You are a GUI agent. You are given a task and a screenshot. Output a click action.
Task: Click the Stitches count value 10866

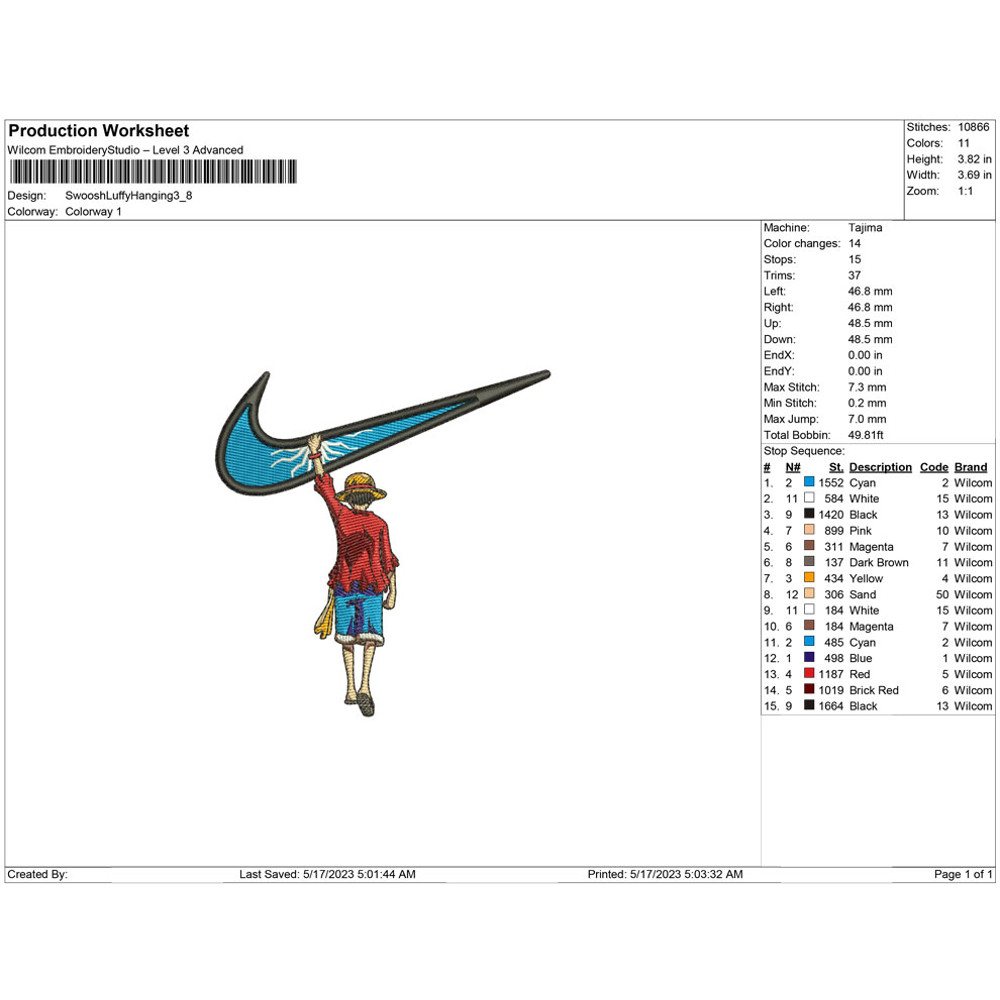pos(972,127)
